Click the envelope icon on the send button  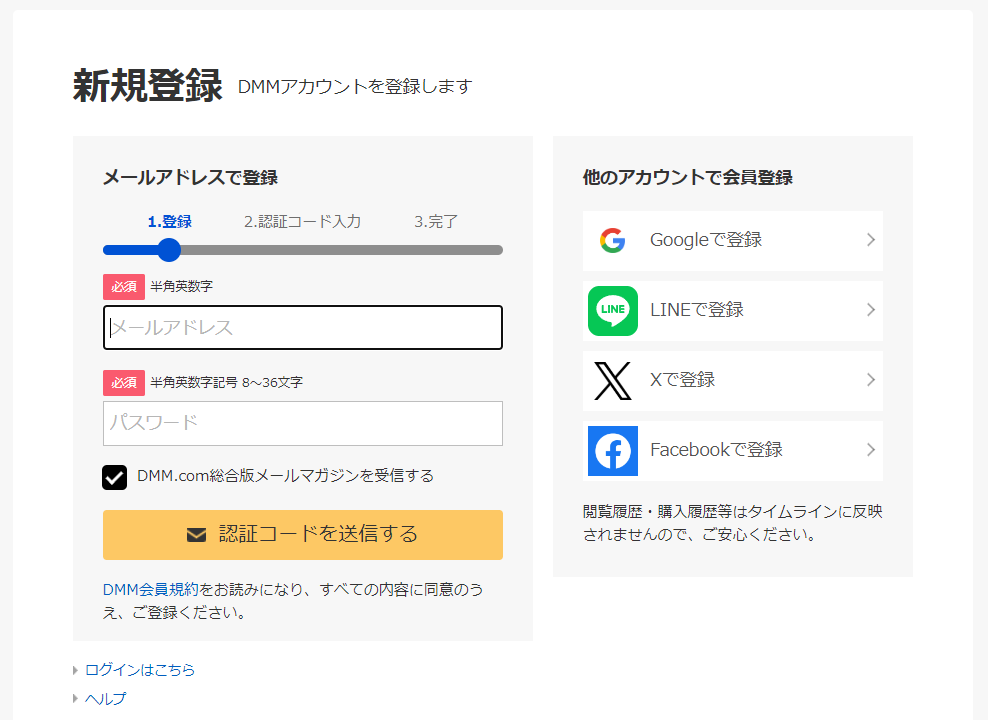[x=197, y=535]
